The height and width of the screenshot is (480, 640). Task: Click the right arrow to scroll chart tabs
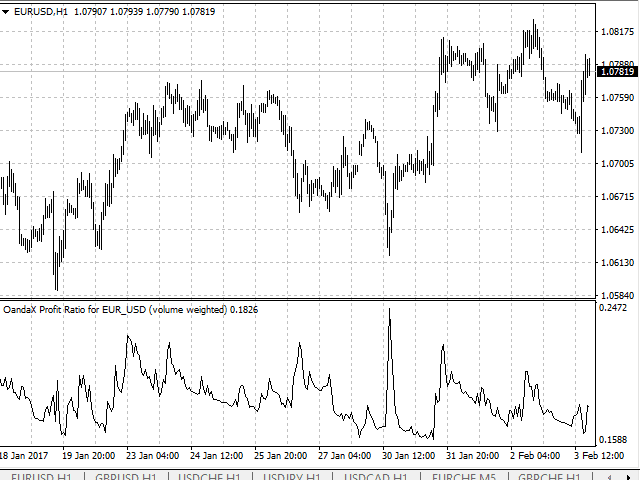pos(629,477)
